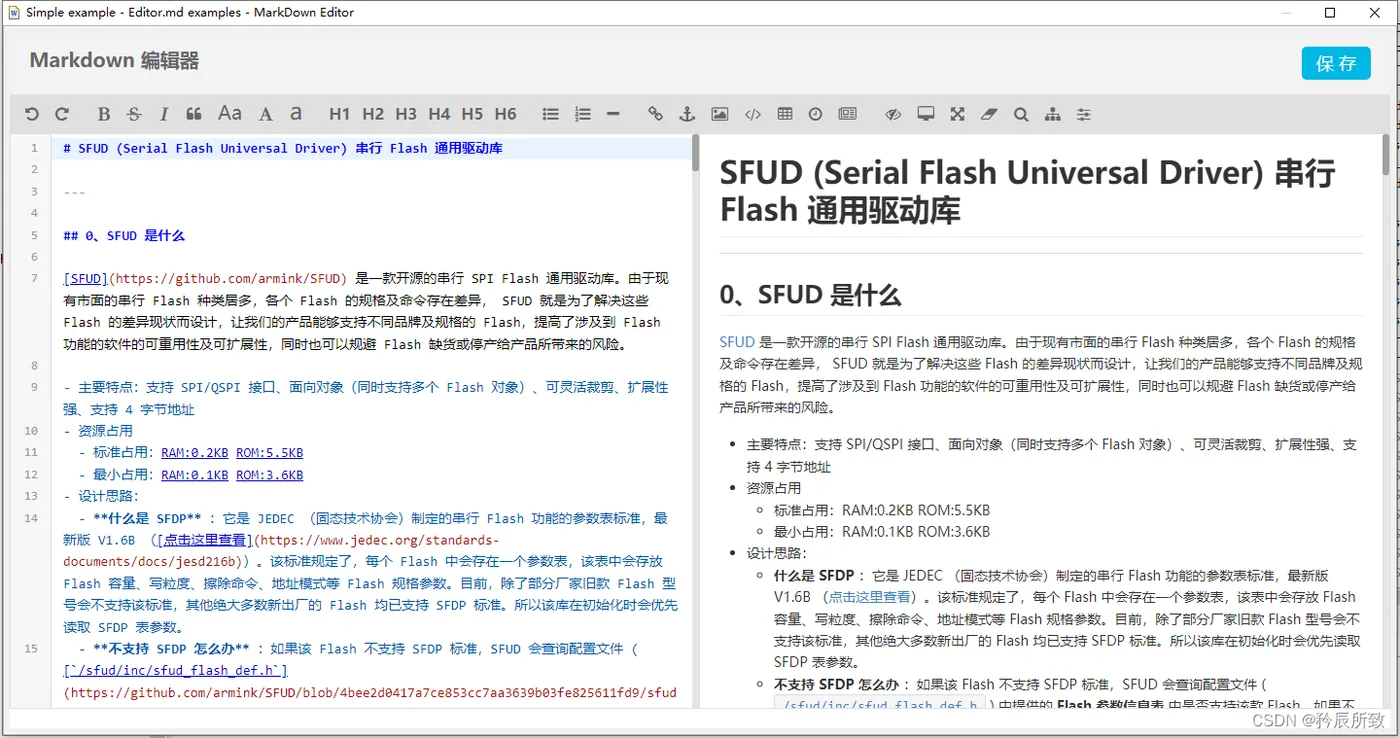1400x738 pixels.
Task: Click '- 设计思路:' line in editor
Action: 101,496
